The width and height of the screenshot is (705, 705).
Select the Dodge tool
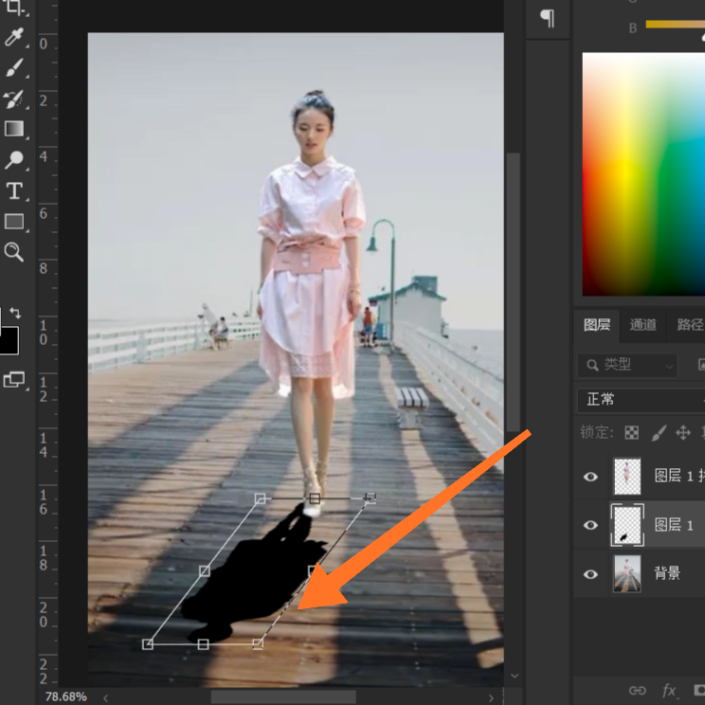[14, 160]
